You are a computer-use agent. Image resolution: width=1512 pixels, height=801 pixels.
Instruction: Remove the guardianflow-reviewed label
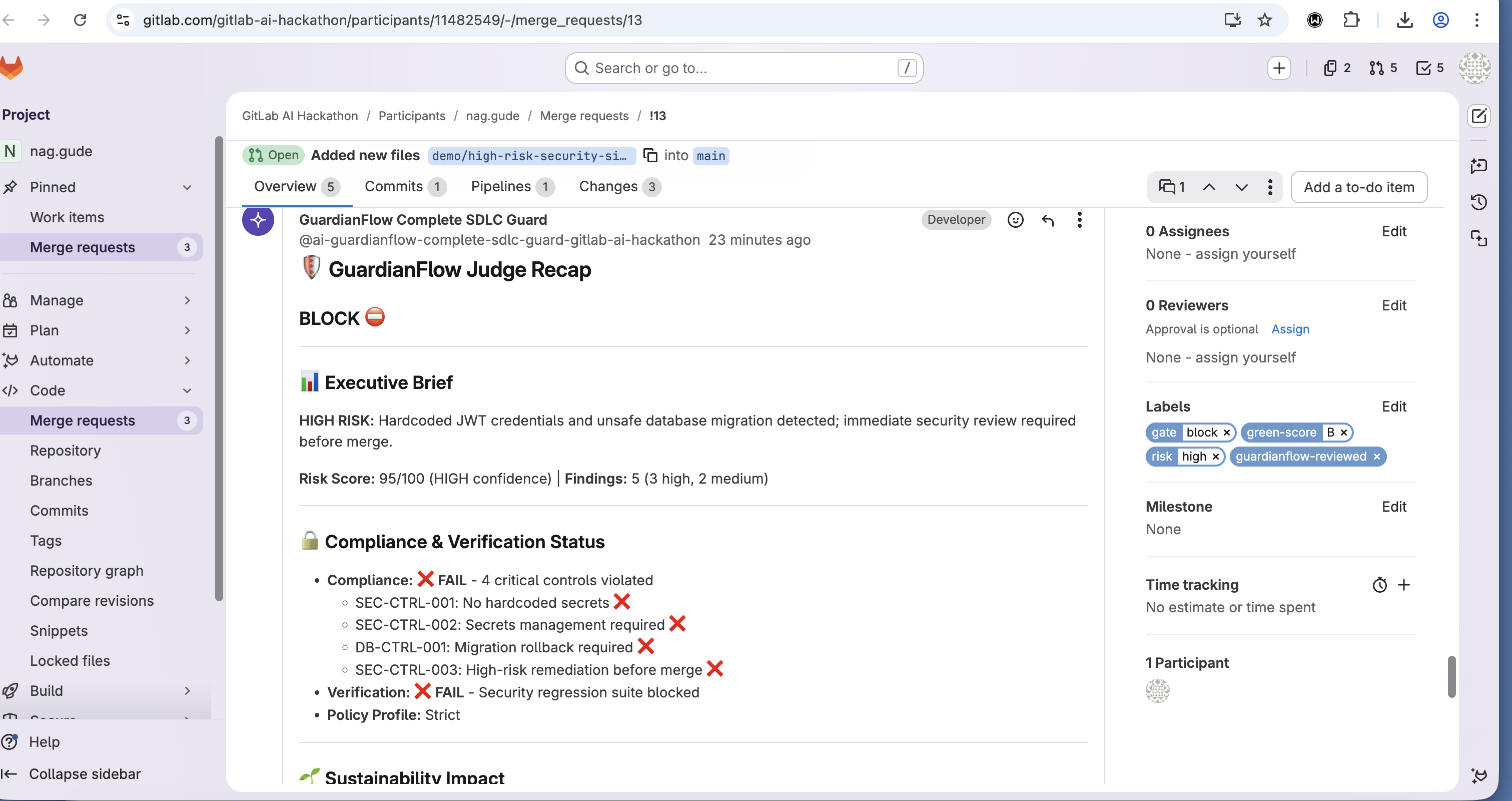coord(1376,457)
